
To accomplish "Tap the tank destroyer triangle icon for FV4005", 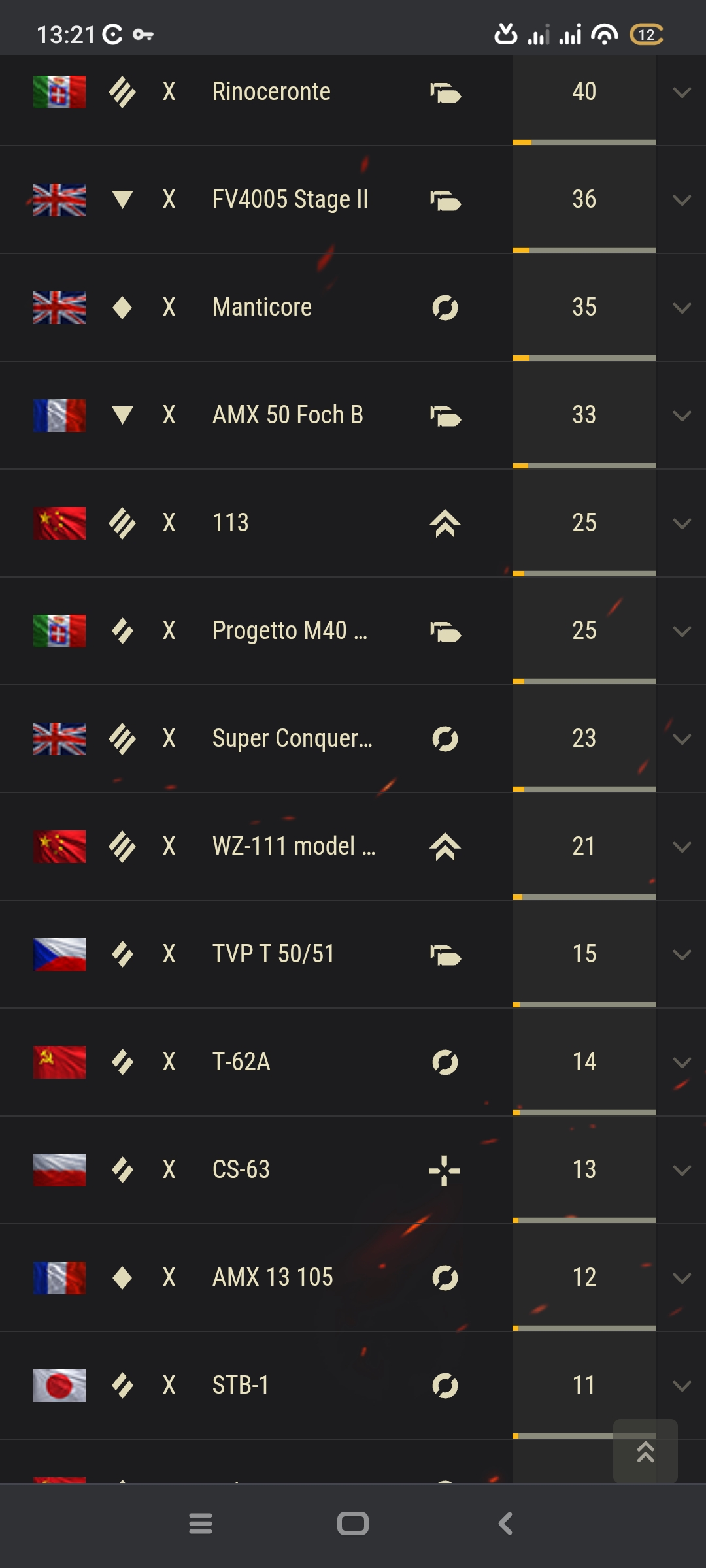I will pos(122,200).
